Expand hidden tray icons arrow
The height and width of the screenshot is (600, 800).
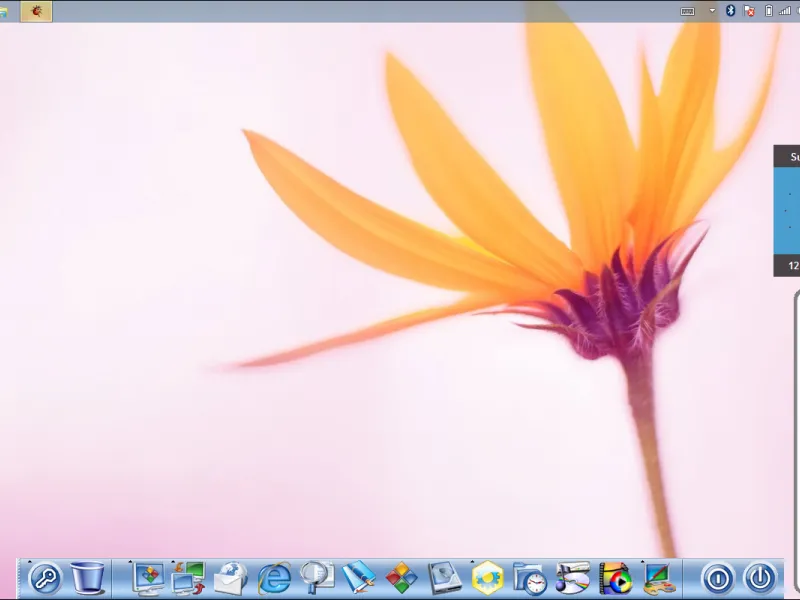click(x=712, y=10)
